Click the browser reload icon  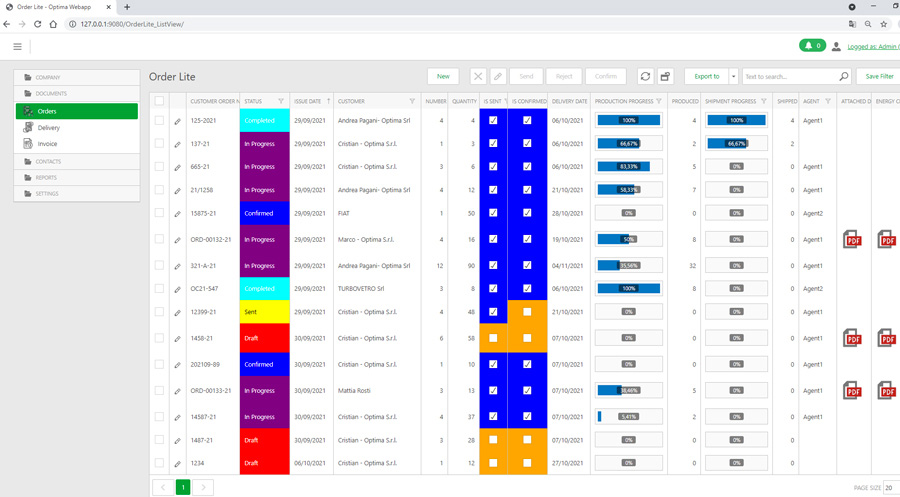37,24
